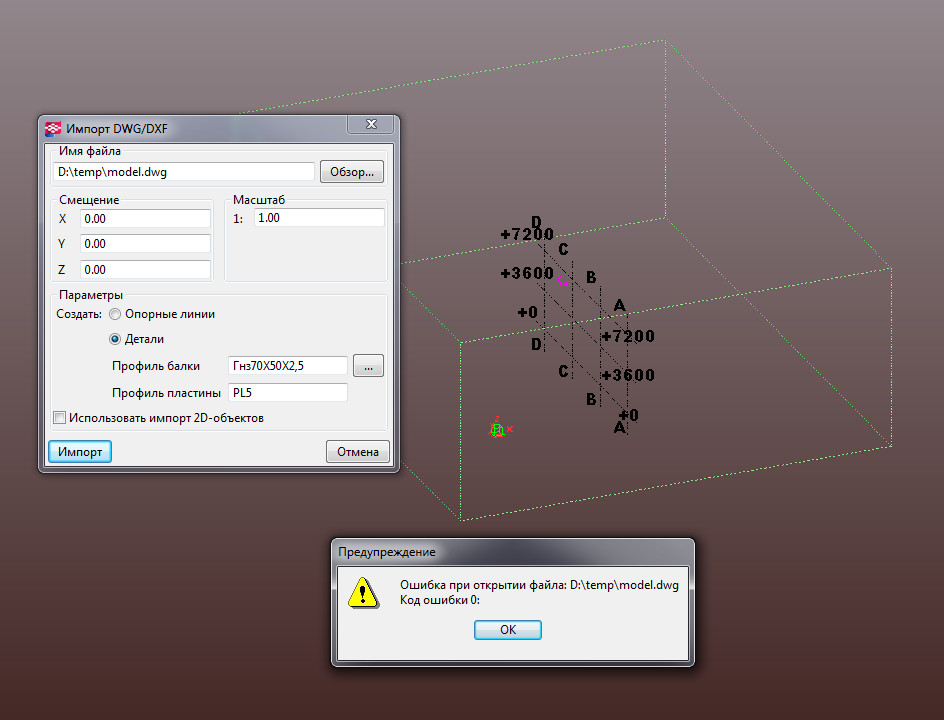Viewport: 944px width, 720px height.
Task: Confirm the warning with OK
Action: 507,630
